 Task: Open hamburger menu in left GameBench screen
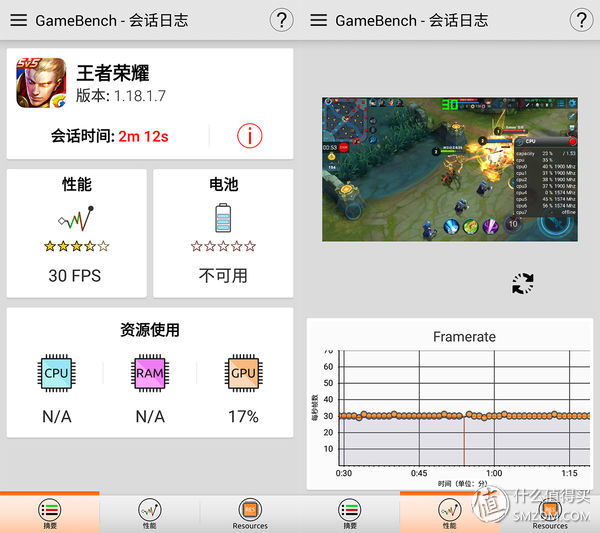coord(18,20)
